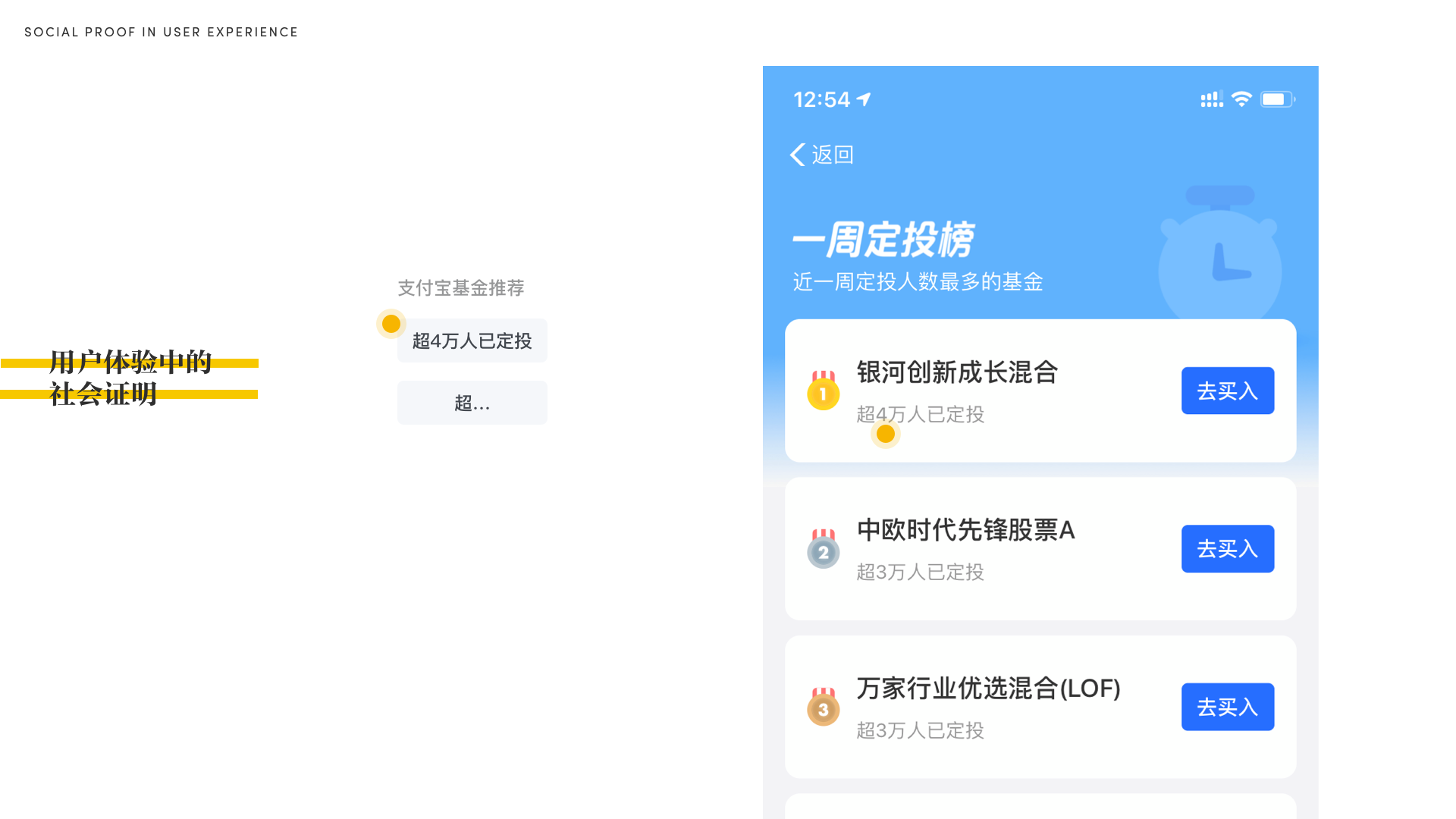Screen dimensions: 1456x819
Task: Tap 去买入 for 万家行业优选混合(LOF)
Action: click(x=1228, y=707)
